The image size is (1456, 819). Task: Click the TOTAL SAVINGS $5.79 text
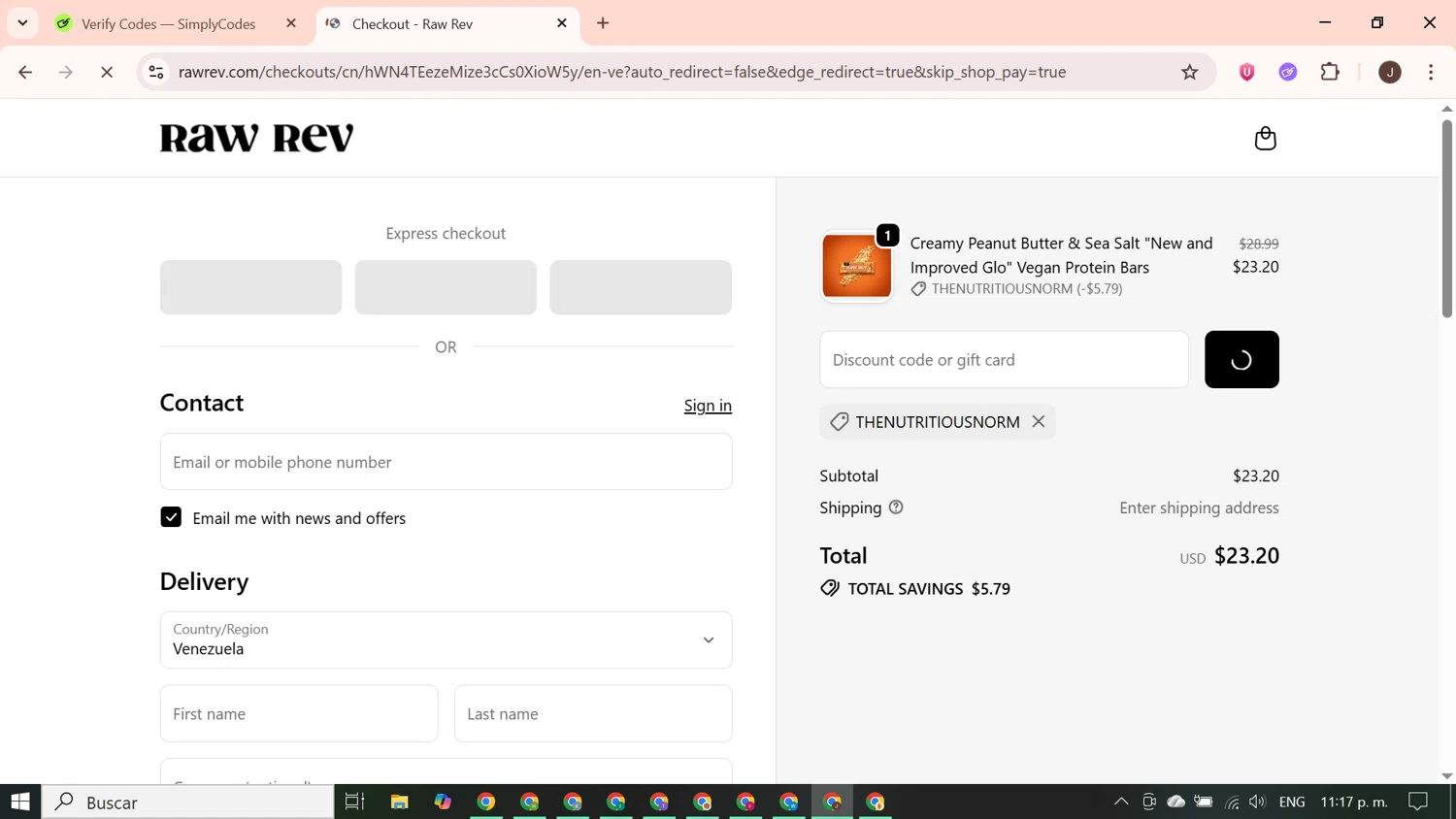929,589
